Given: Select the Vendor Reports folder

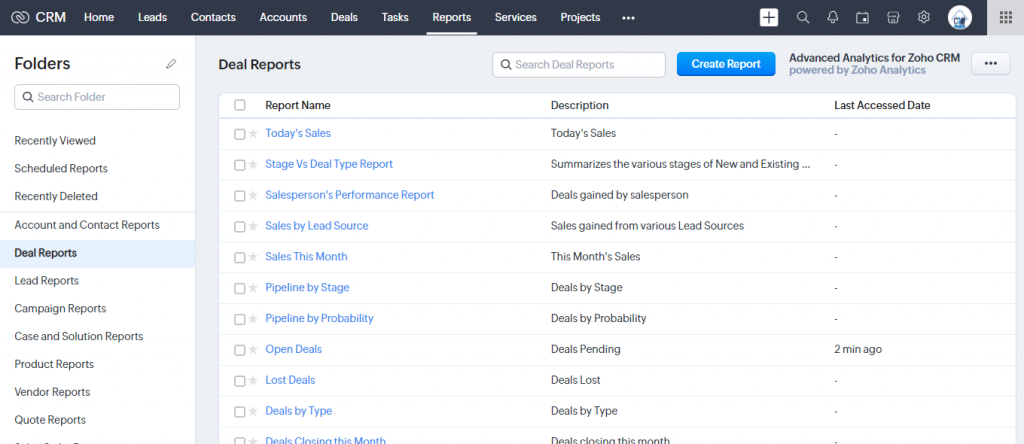Looking at the screenshot, I should (52, 392).
